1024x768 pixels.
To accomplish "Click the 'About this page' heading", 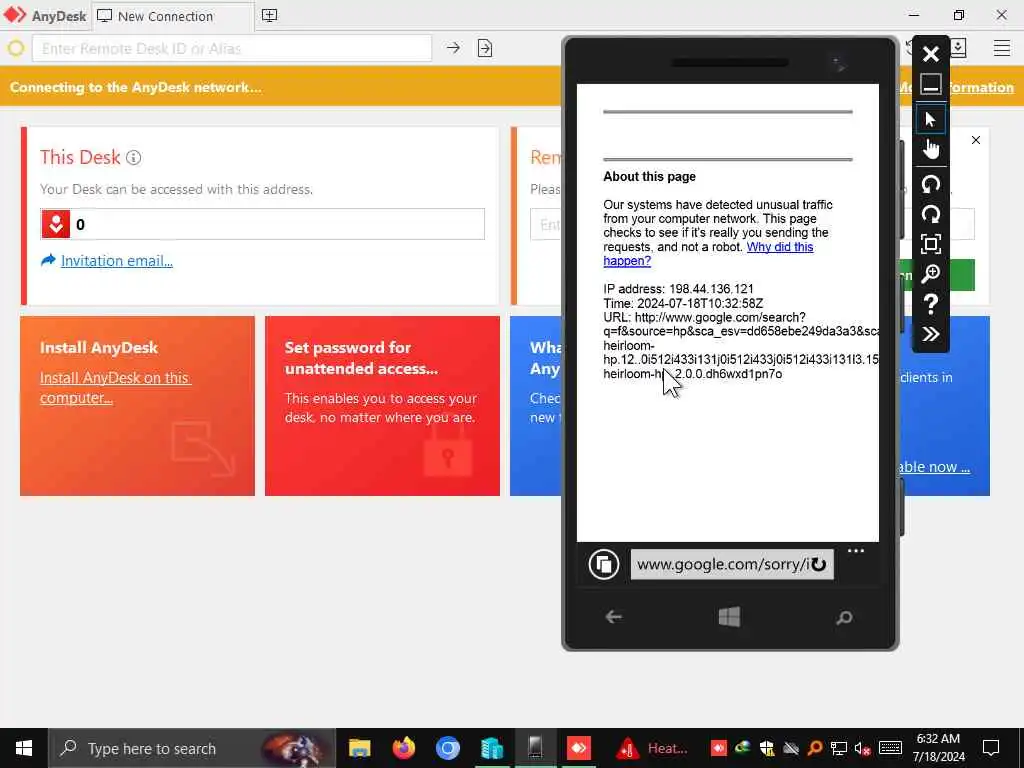I will (x=649, y=176).
